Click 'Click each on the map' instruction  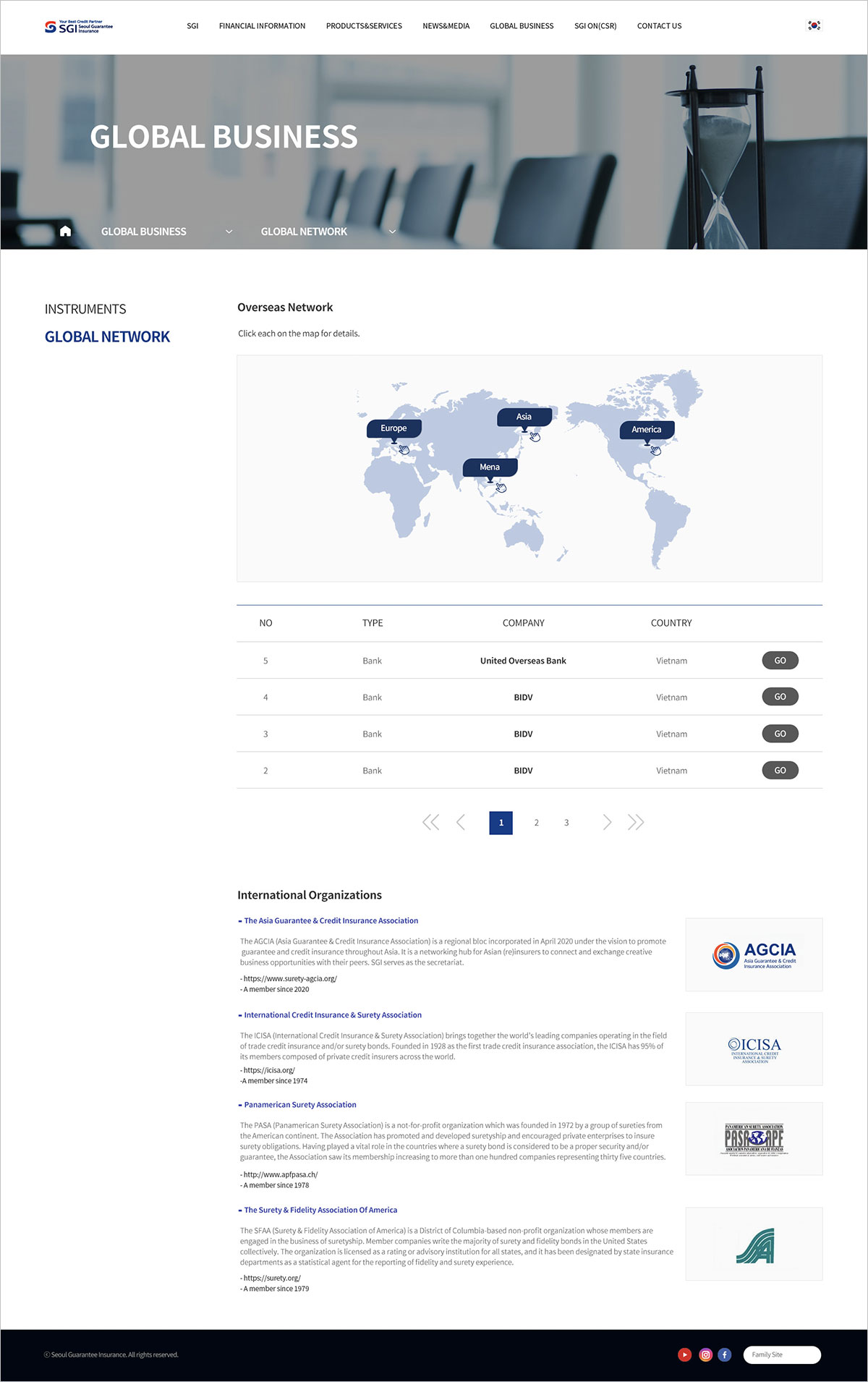coord(299,334)
